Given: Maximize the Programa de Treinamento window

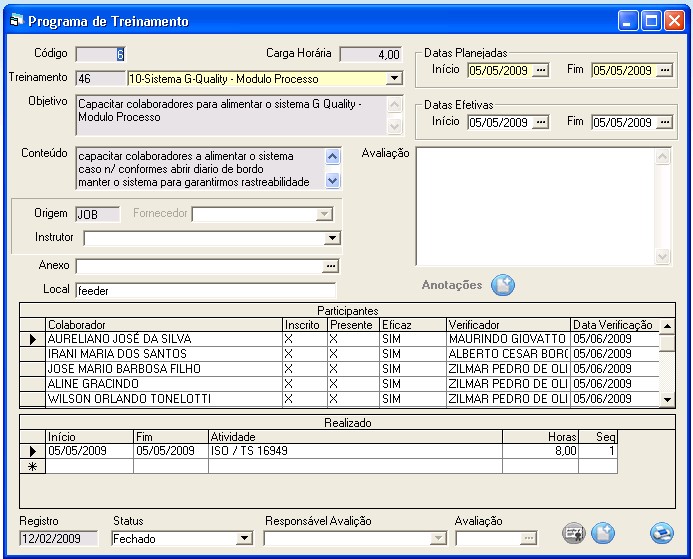Looking at the screenshot, I should click(x=651, y=20).
